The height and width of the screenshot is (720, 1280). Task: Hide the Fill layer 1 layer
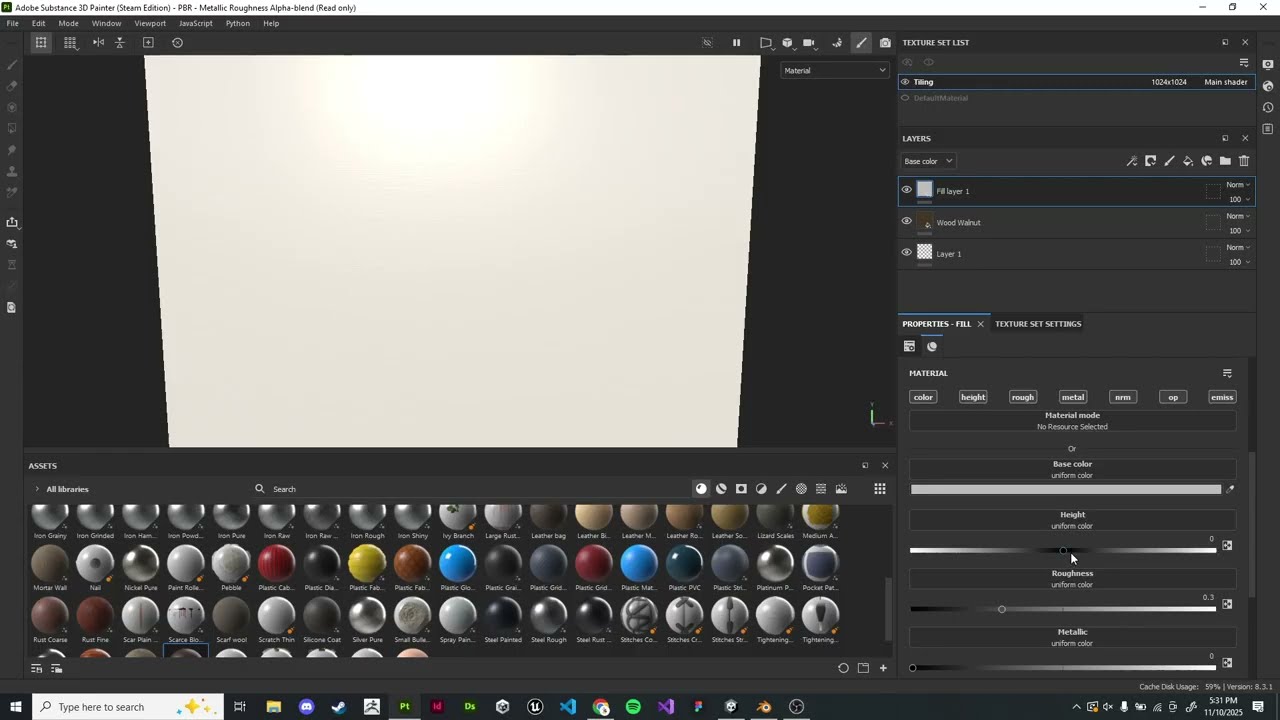pyautogui.click(x=907, y=190)
